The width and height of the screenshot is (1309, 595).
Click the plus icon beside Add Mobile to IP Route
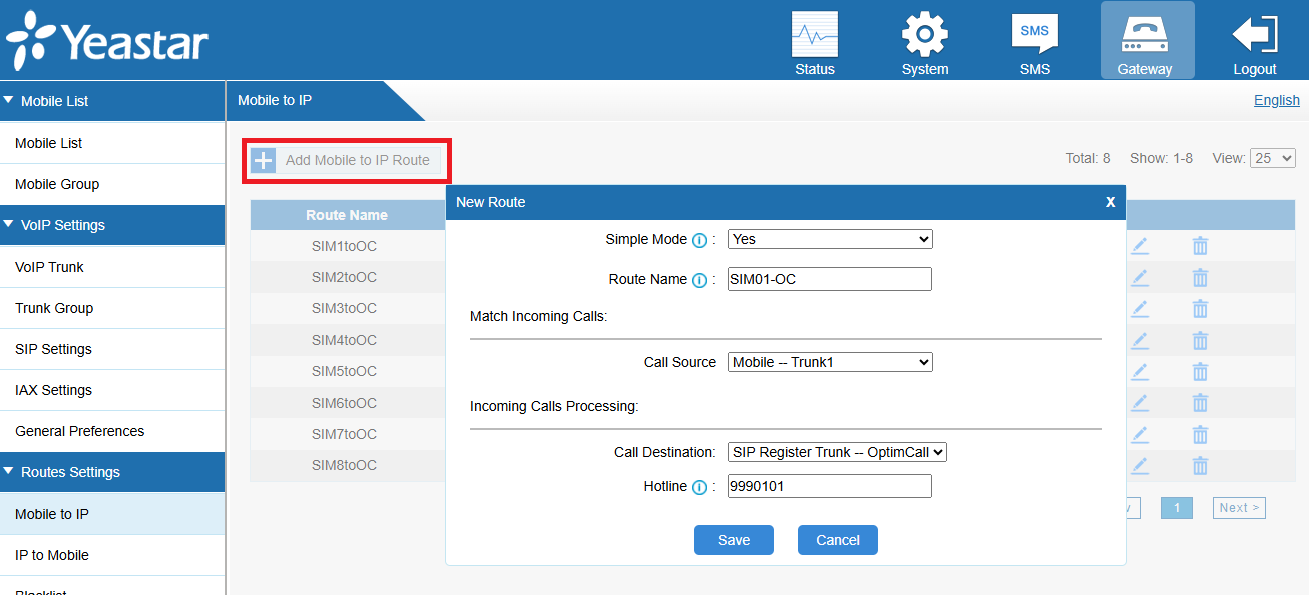(x=263, y=160)
